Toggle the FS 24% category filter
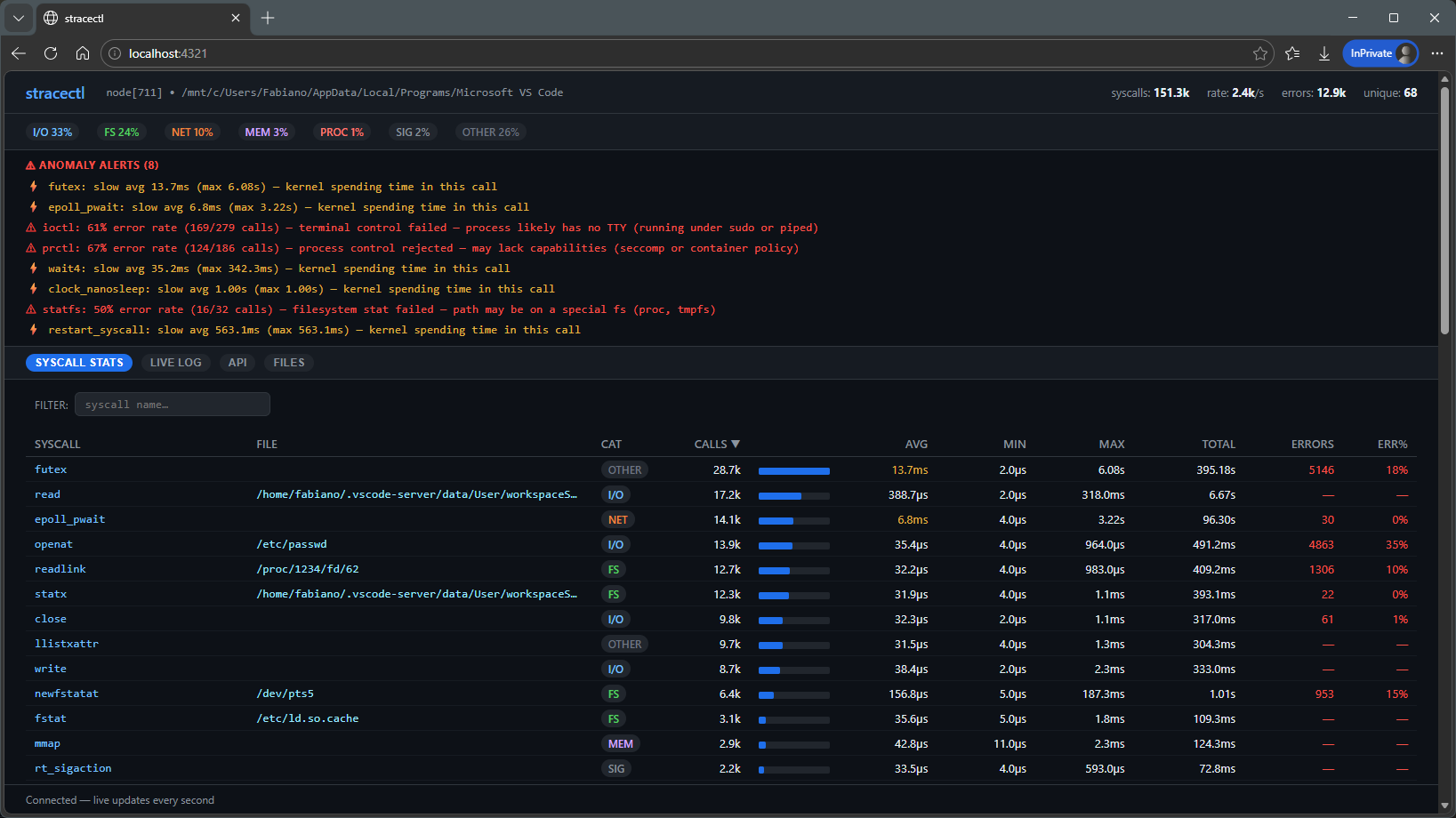The width and height of the screenshot is (1456, 818). click(x=121, y=132)
